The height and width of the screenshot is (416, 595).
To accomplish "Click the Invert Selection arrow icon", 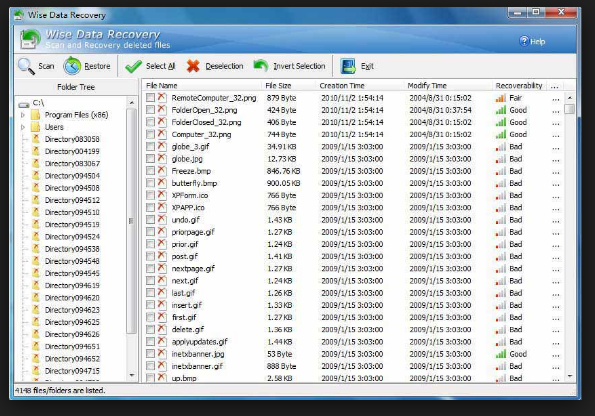I will [x=261, y=65].
